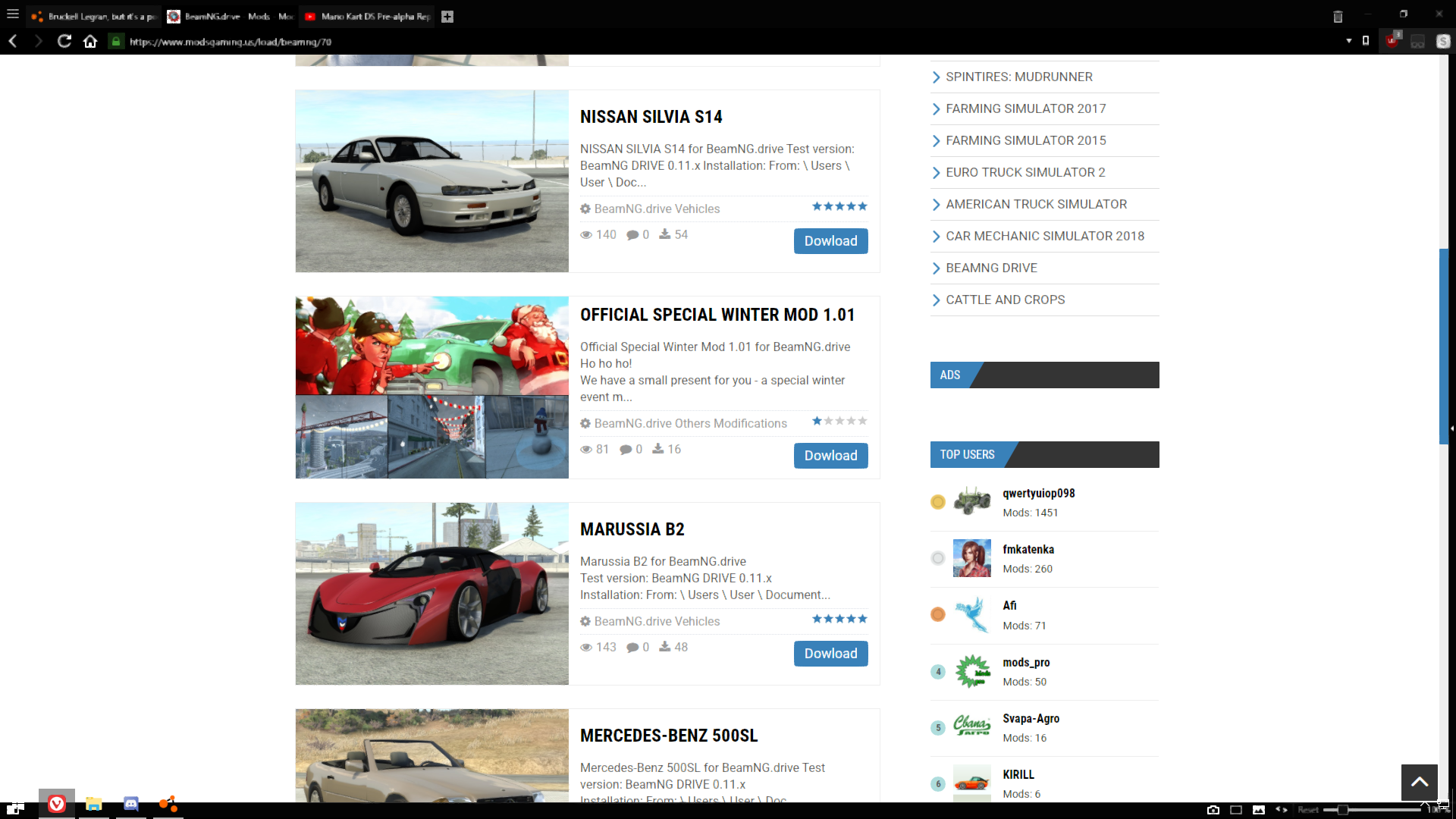Capture page using the camera icon in status bar
The height and width of the screenshot is (819, 1456).
click(1213, 810)
